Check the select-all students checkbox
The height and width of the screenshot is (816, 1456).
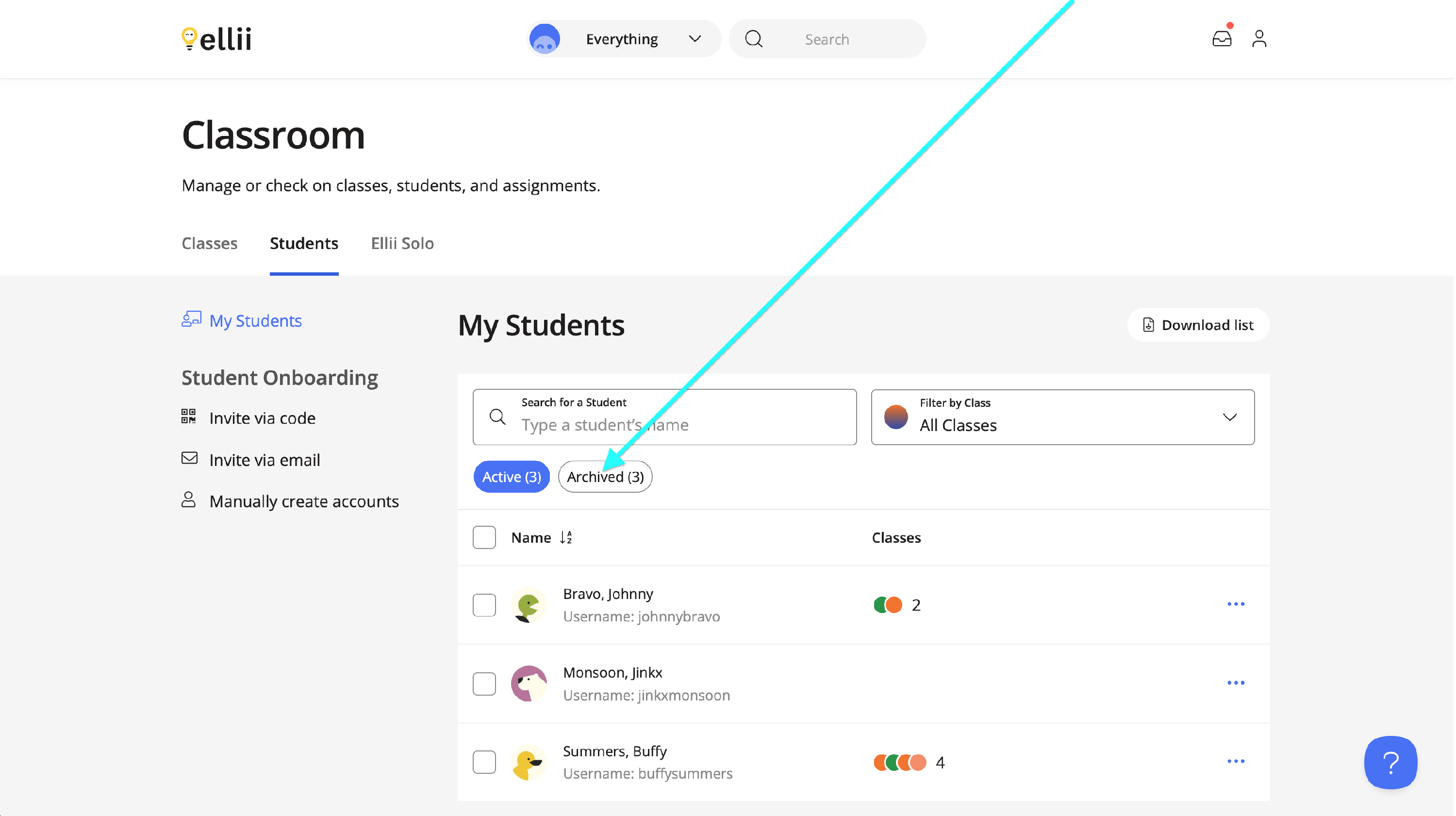point(484,537)
